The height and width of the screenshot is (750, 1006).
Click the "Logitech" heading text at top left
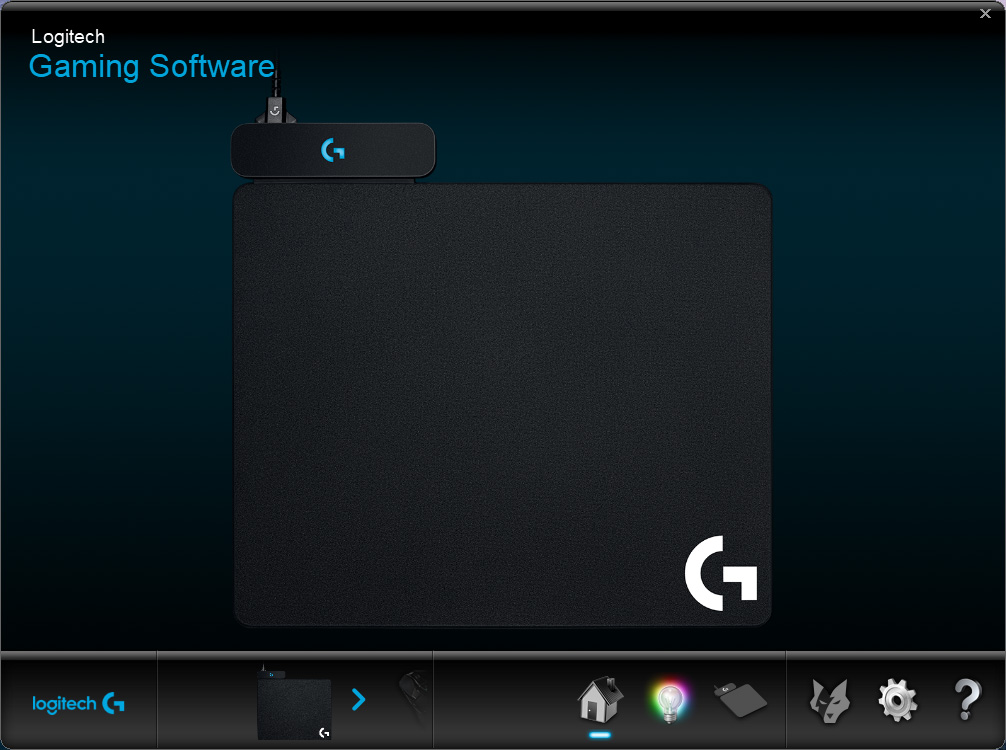(x=68, y=37)
